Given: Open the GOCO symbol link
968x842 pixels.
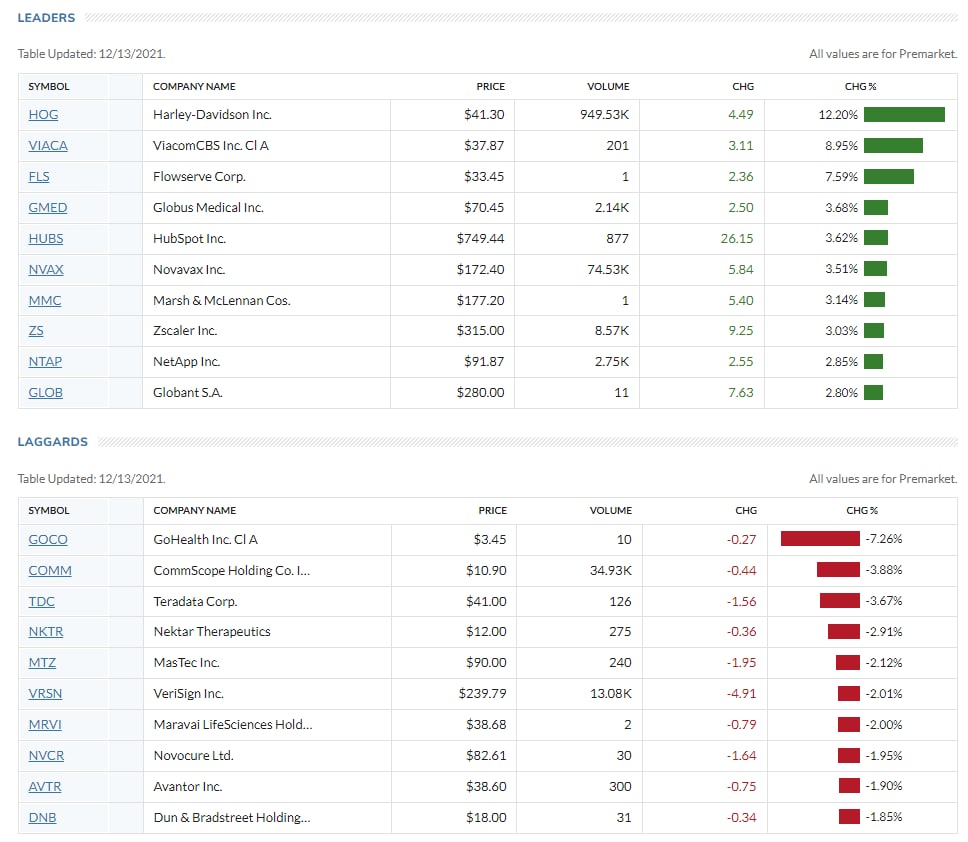Looking at the screenshot, I should (x=48, y=540).
